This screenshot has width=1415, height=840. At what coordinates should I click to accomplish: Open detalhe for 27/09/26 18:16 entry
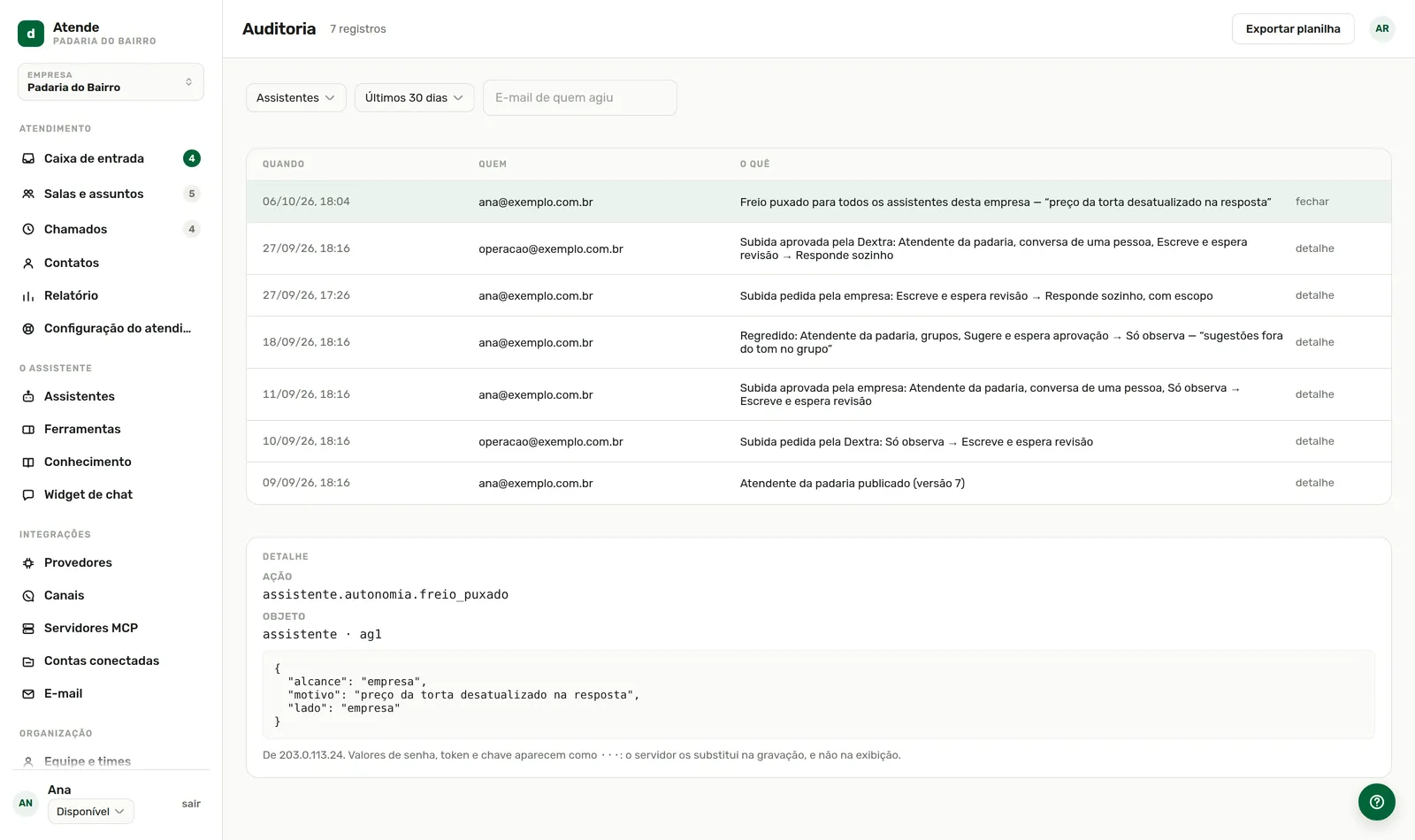(1314, 248)
